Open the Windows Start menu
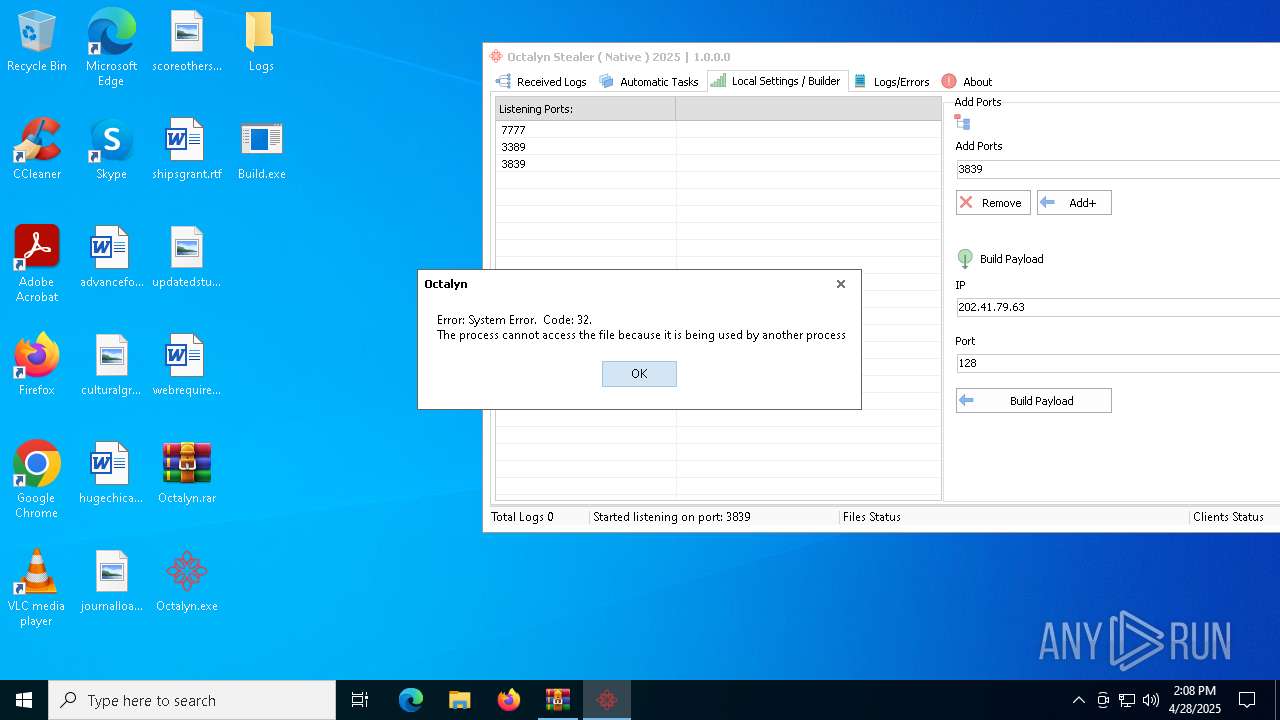 click(x=24, y=700)
